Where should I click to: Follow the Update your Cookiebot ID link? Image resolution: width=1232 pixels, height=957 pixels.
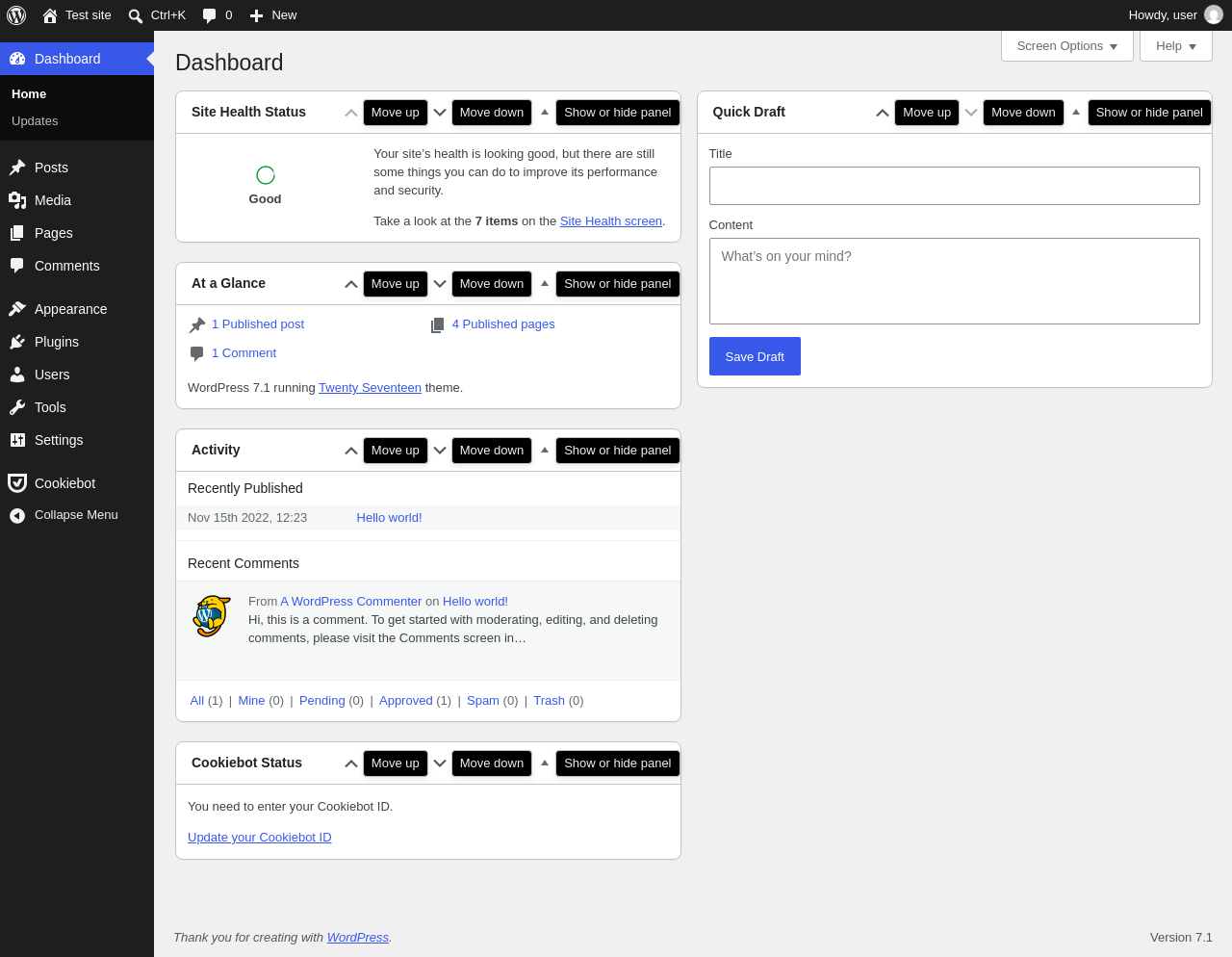(260, 838)
